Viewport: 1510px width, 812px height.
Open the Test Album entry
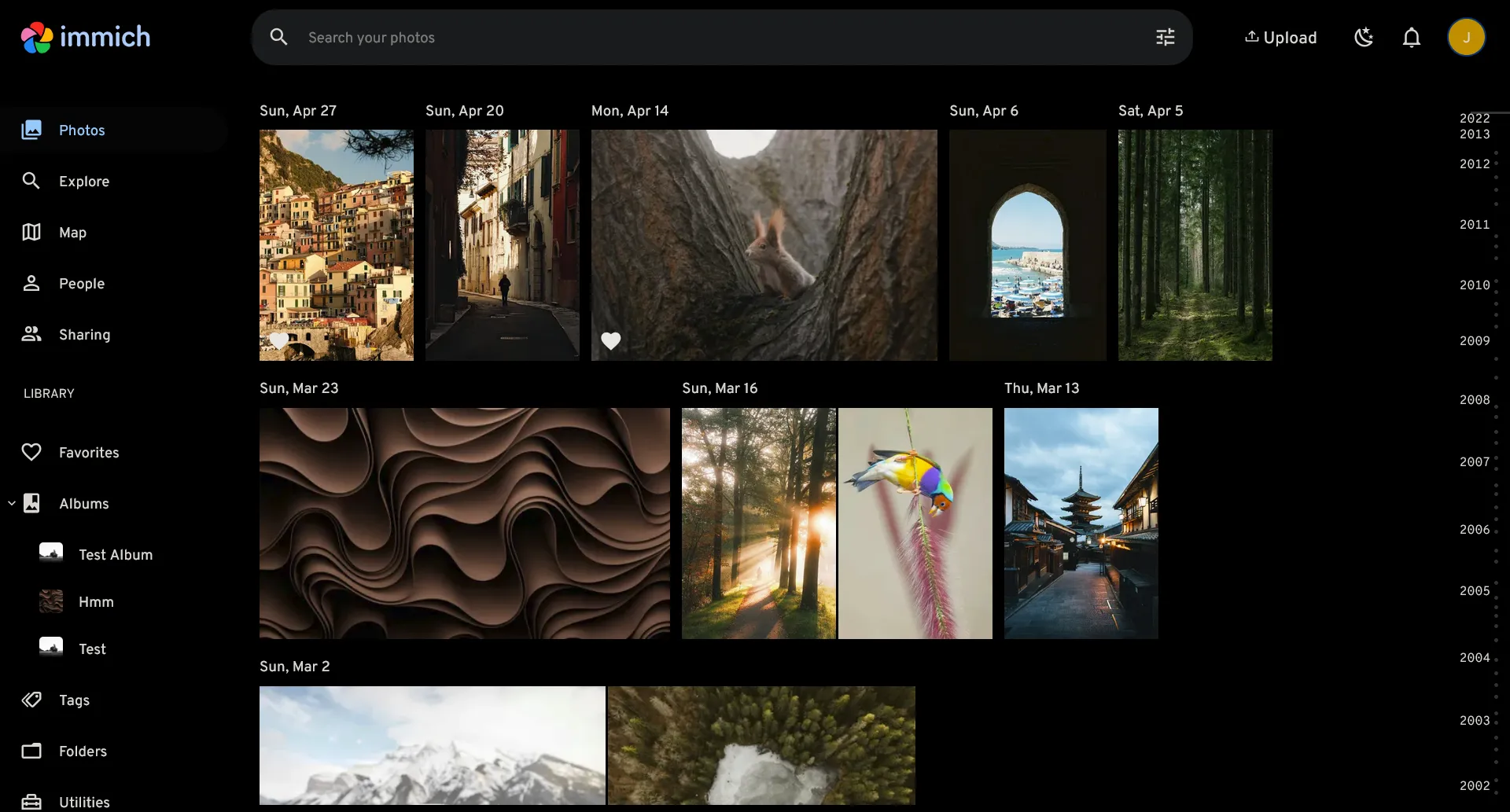click(116, 554)
